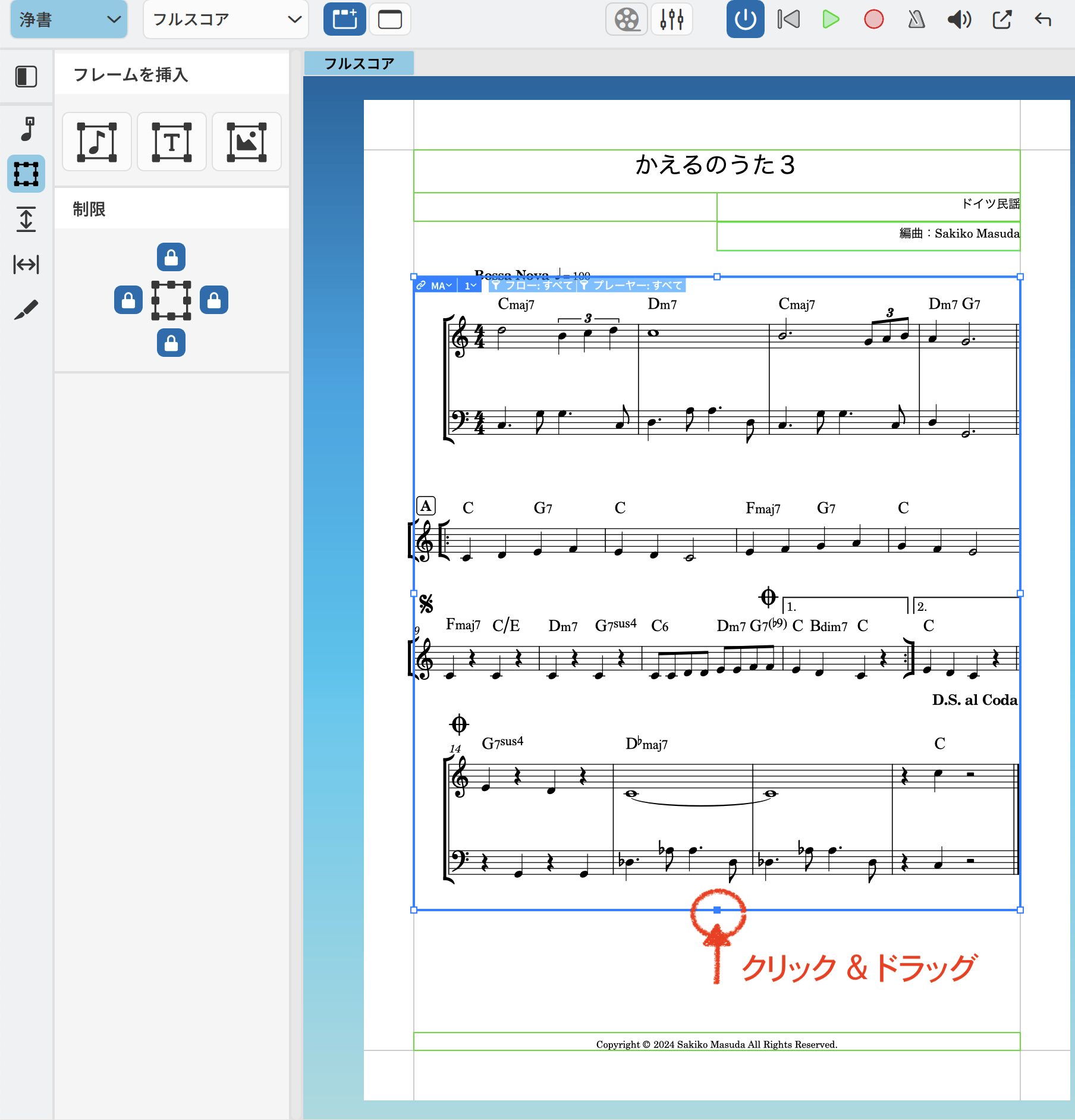Insert a text frame

click(172, 142)
